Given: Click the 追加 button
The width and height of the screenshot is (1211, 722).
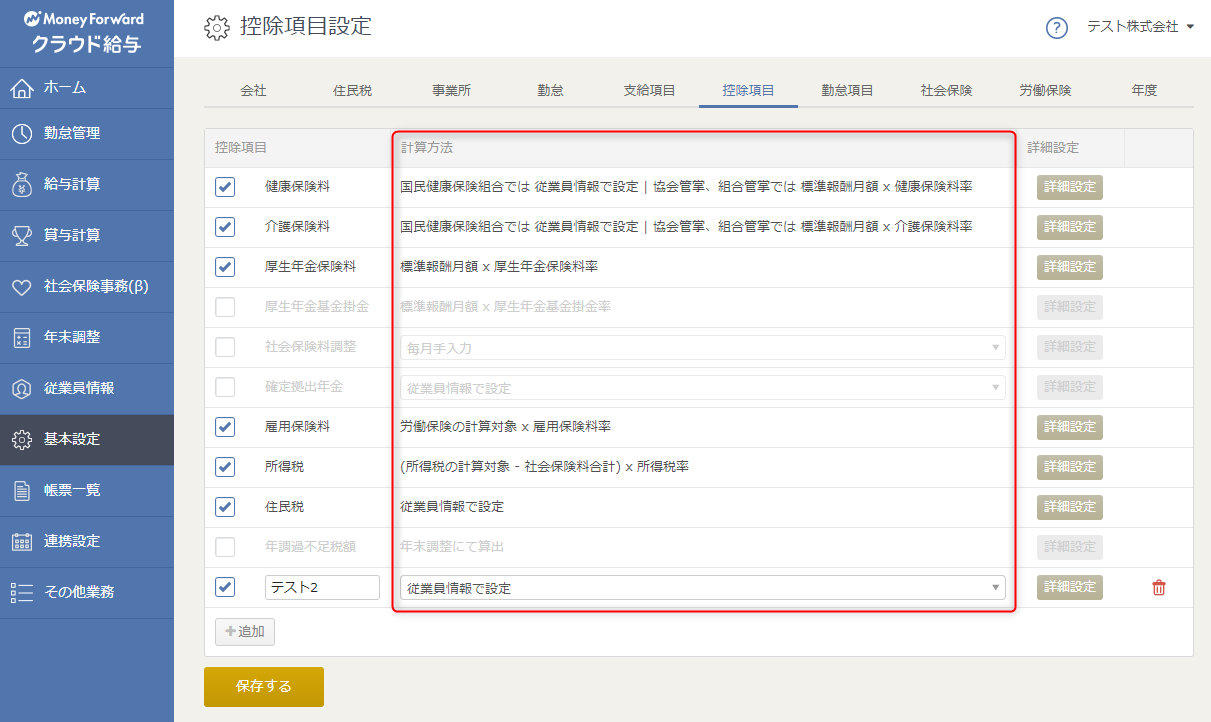Looking at the screenshot, I should coord(245,632).
